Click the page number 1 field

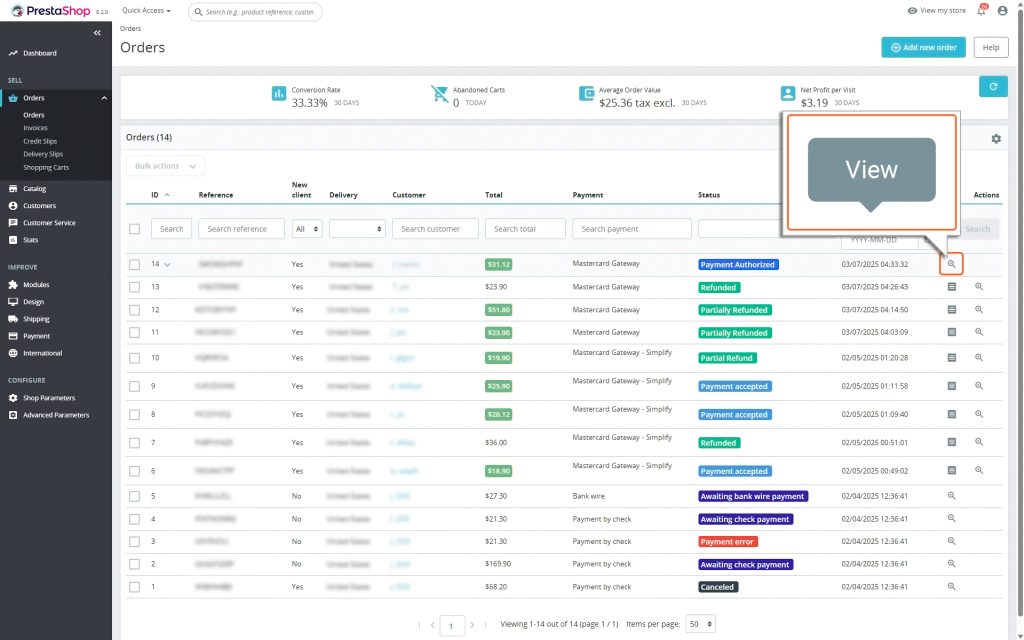point(452,626)
